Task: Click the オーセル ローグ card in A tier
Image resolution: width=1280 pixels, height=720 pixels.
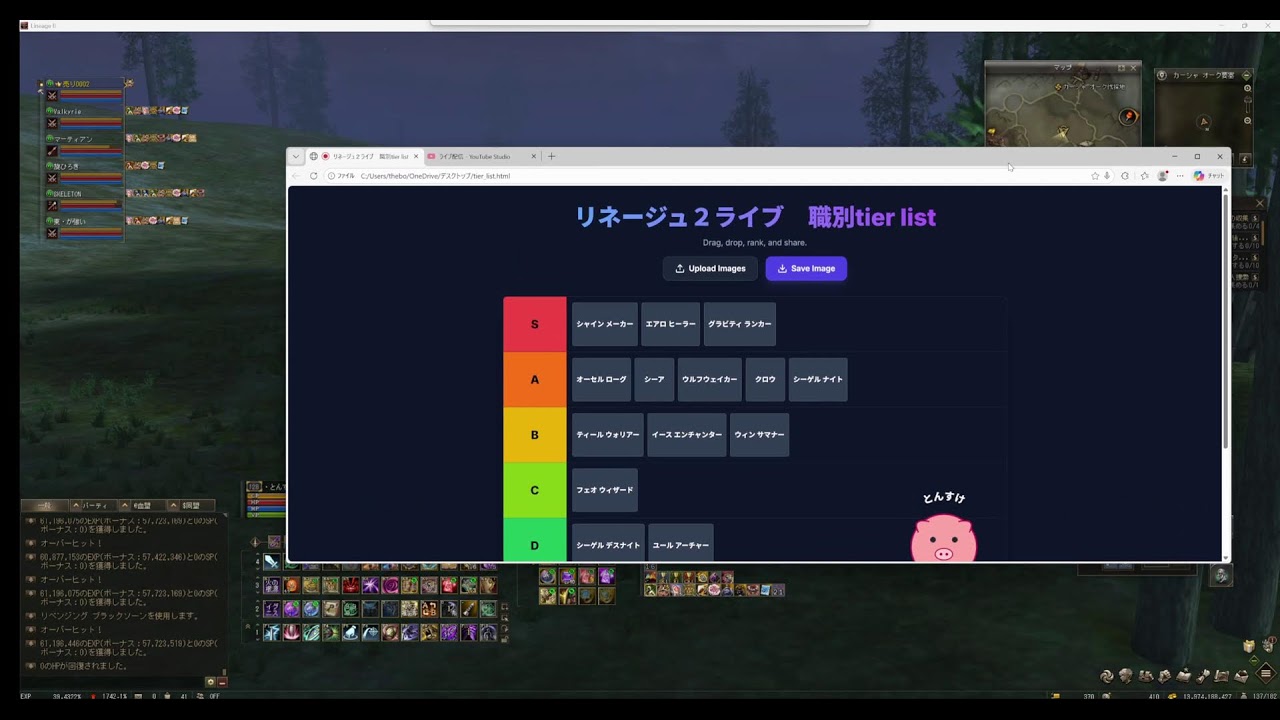Action: tap(602, 379)
